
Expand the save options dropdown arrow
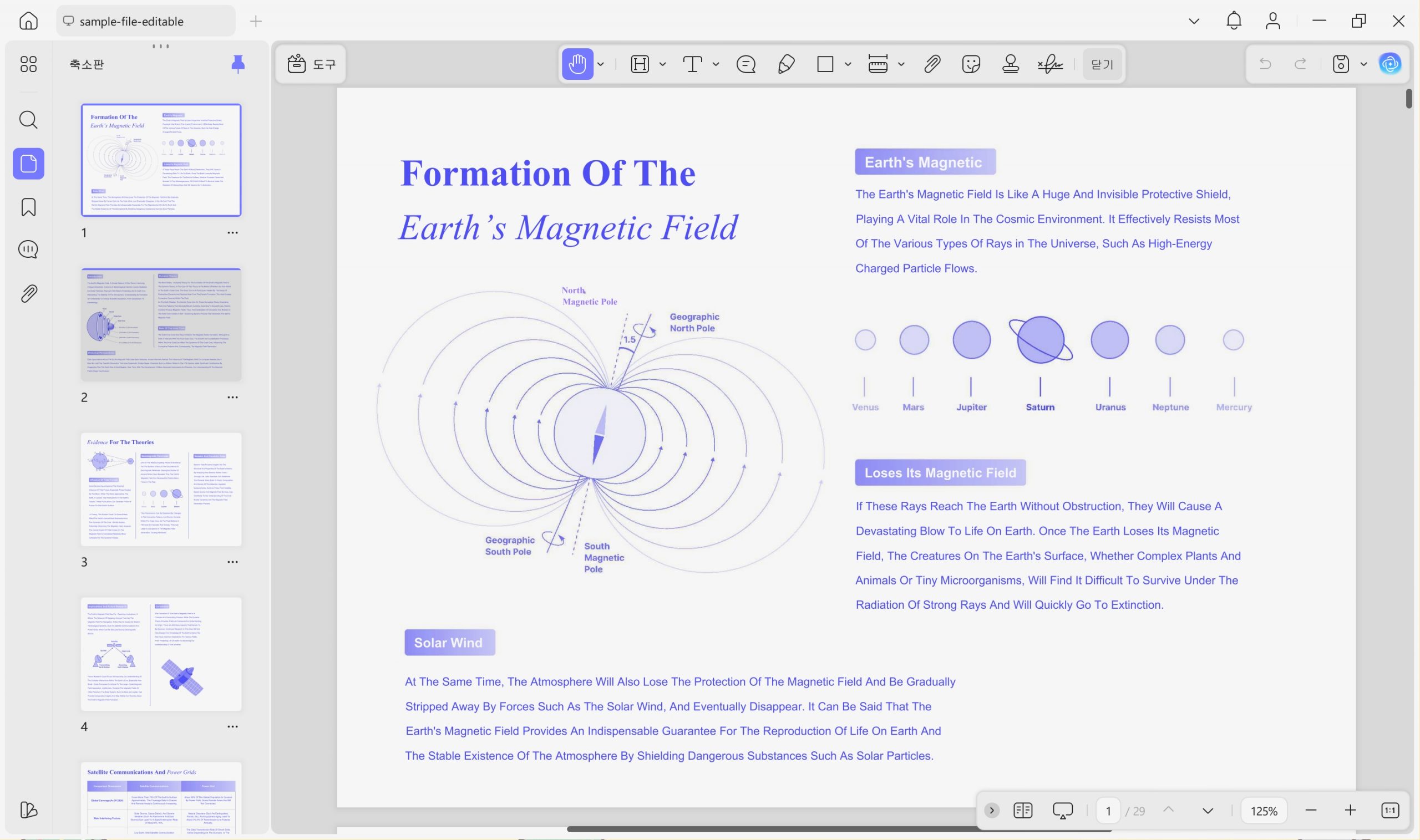click(1364, 64)
